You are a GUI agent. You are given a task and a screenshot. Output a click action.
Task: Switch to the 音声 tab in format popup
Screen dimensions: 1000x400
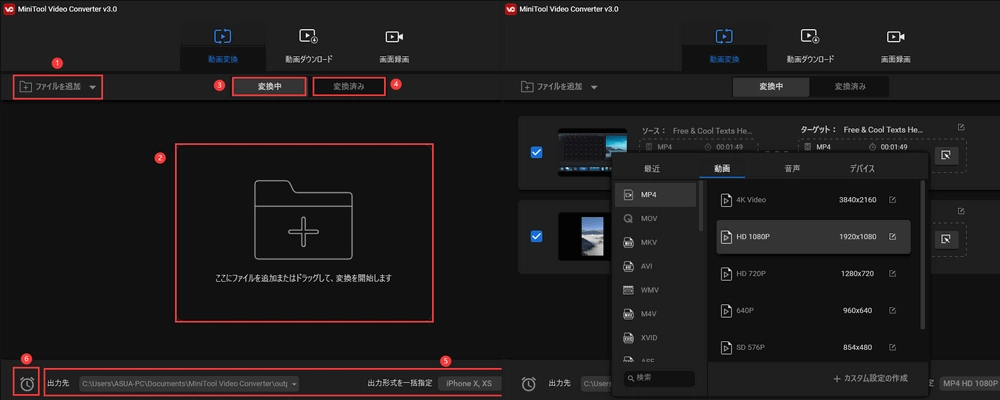coord(791,168)
